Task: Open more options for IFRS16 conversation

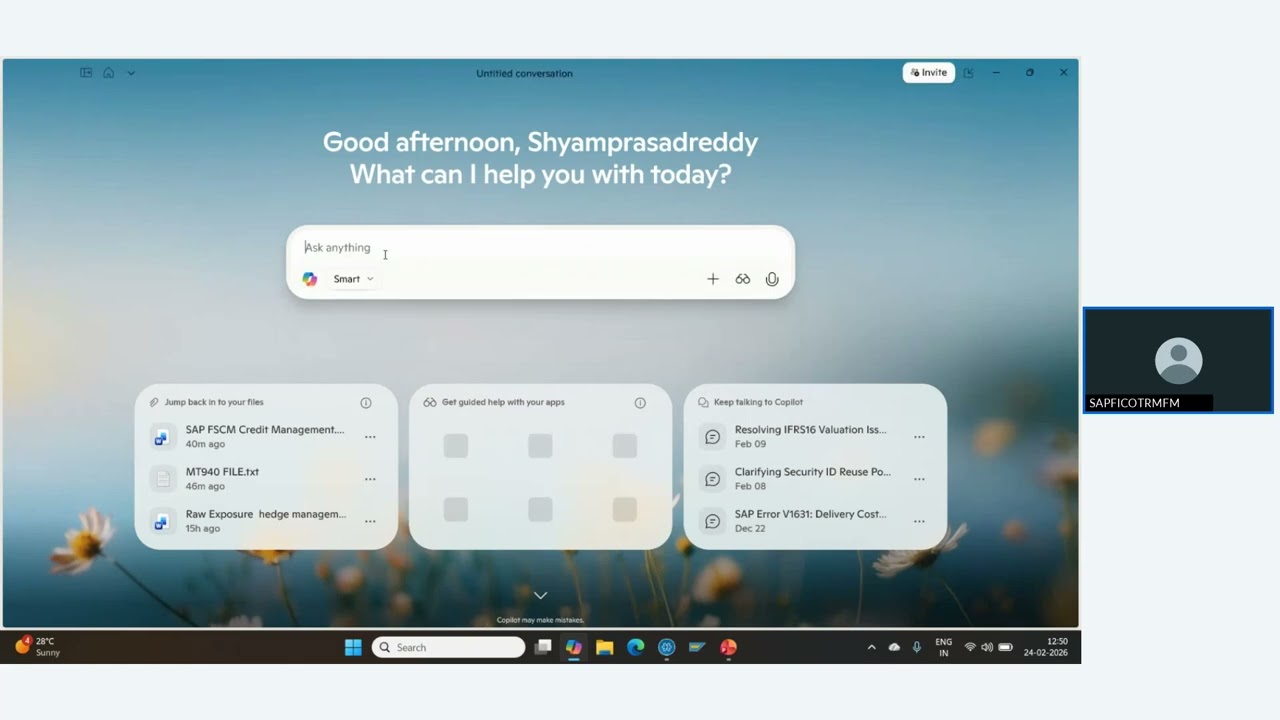Action: (919, 437)
